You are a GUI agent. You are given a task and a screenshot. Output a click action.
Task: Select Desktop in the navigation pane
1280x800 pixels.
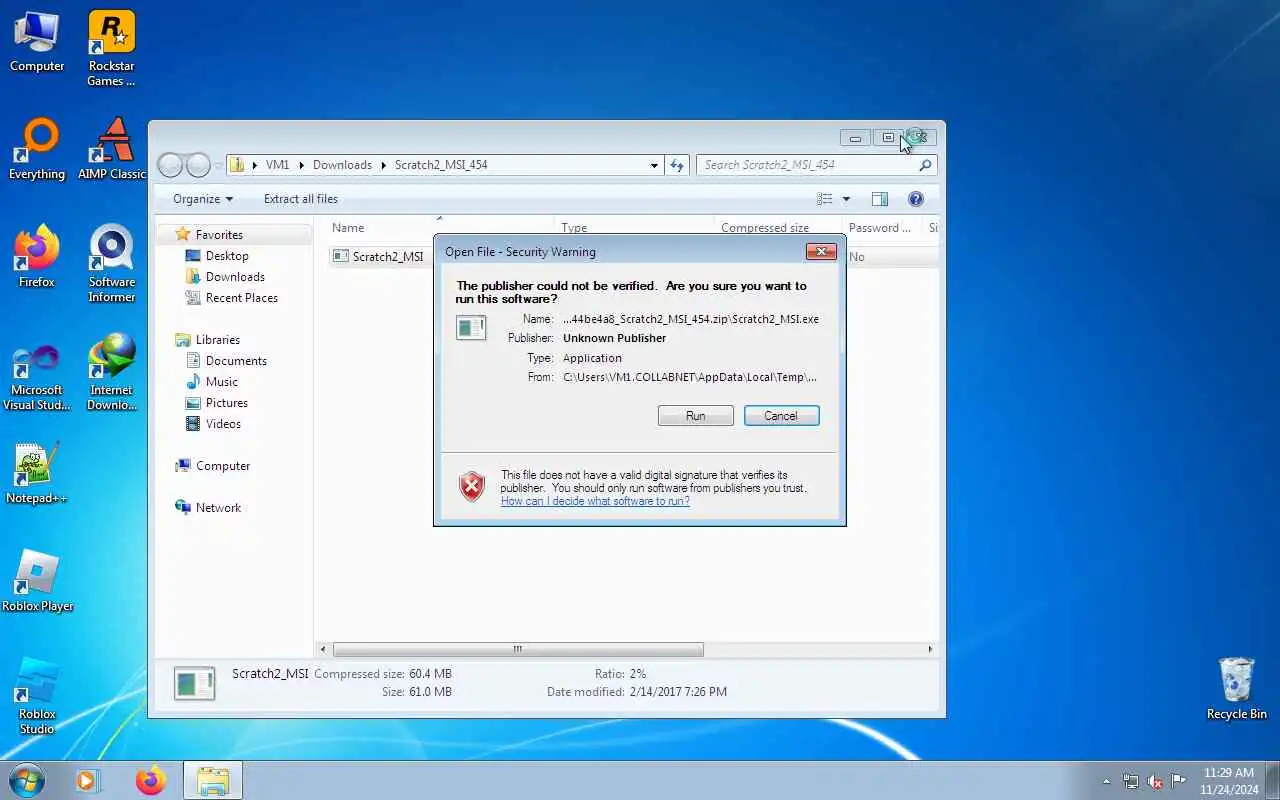tap(227, 256)
